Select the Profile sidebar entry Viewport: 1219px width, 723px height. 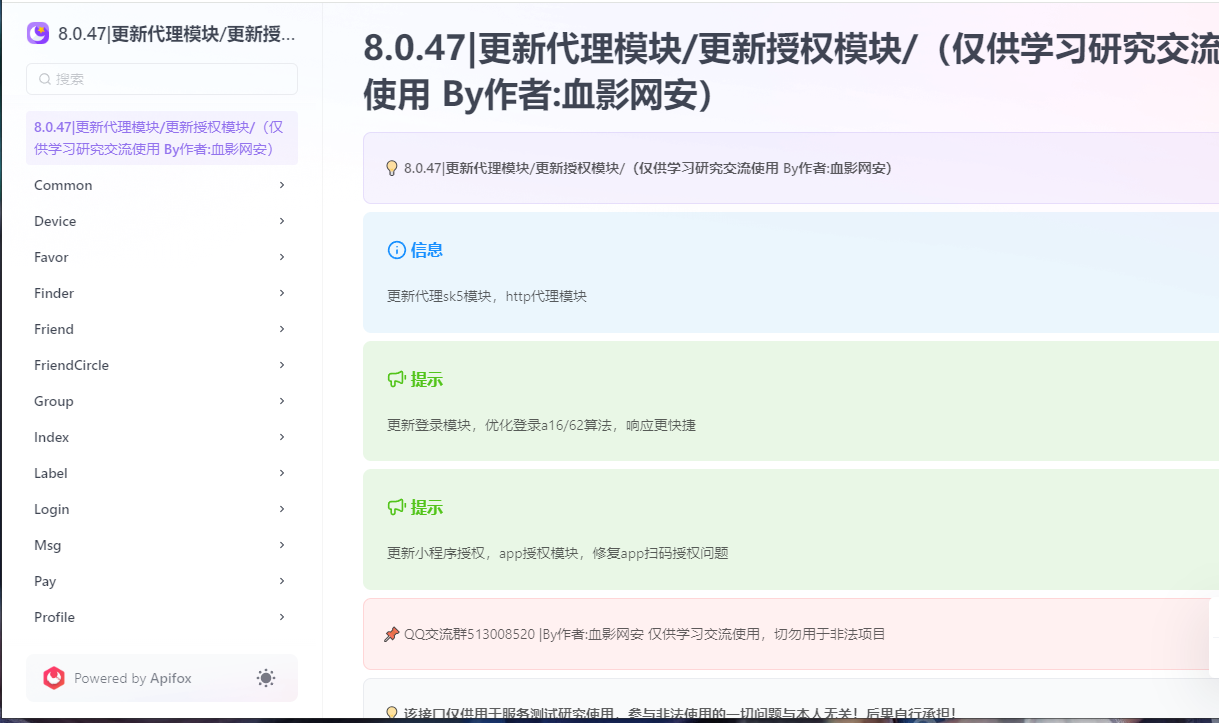click(54, 617)
